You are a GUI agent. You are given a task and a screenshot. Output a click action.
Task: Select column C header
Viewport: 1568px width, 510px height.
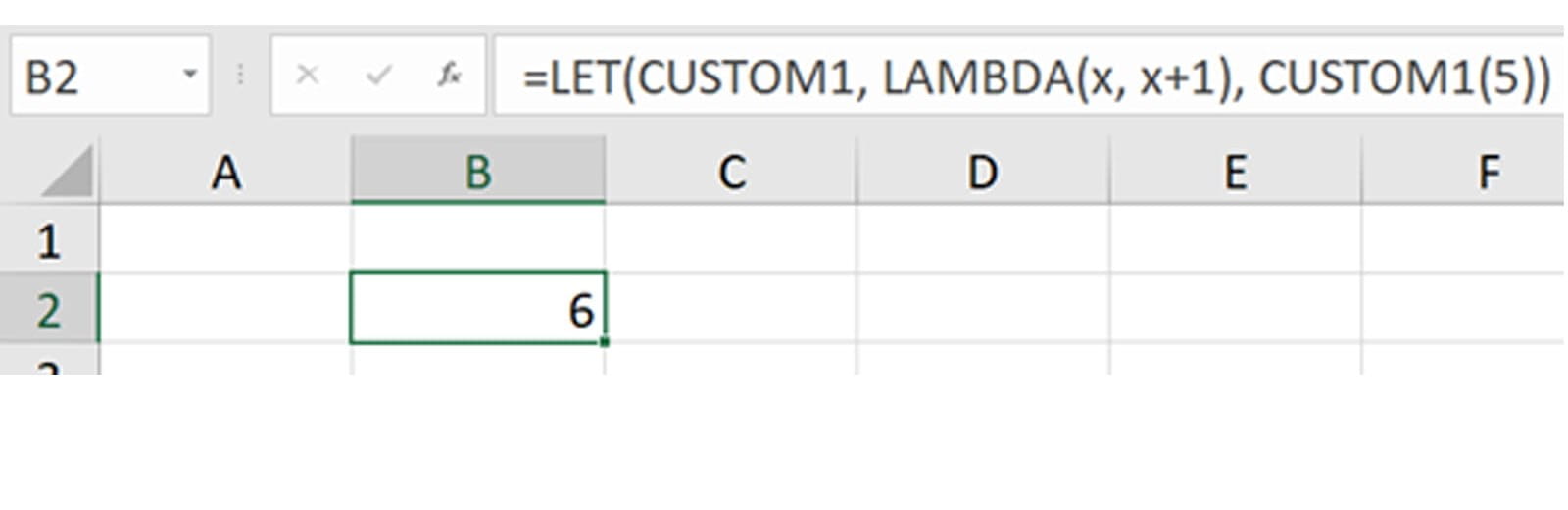(731, 173)
